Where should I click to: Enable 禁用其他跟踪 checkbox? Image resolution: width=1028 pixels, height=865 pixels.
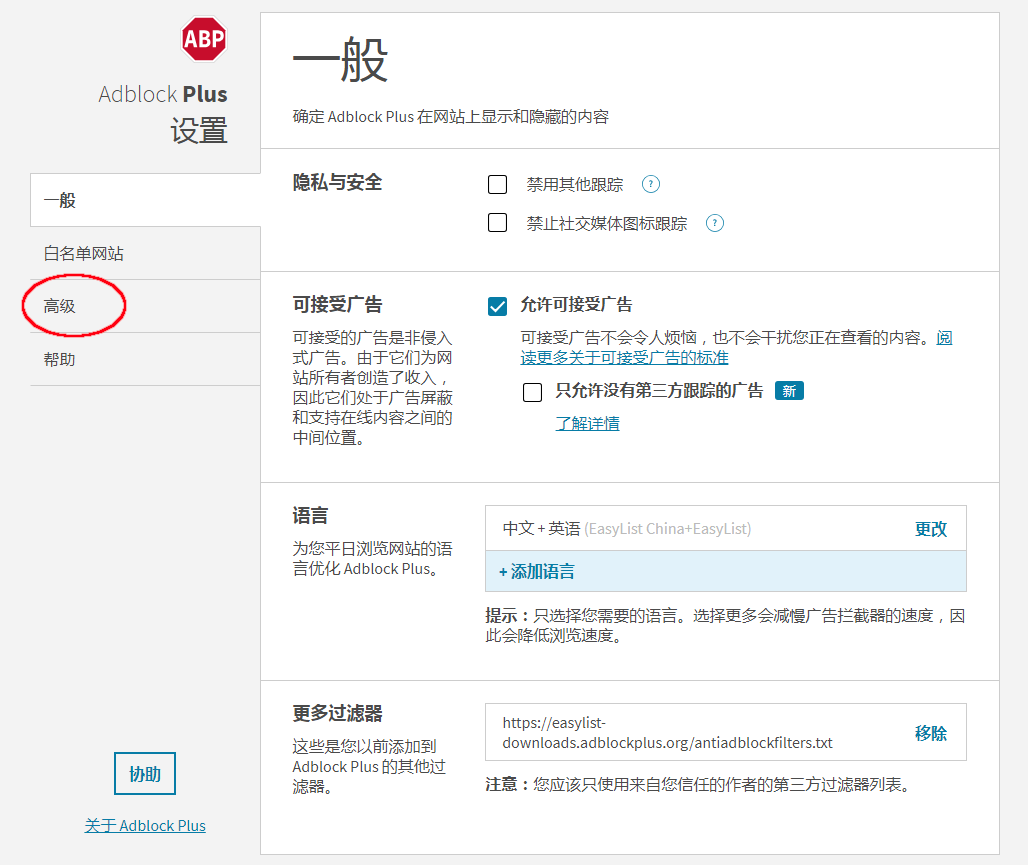click(x=498, y=184)
